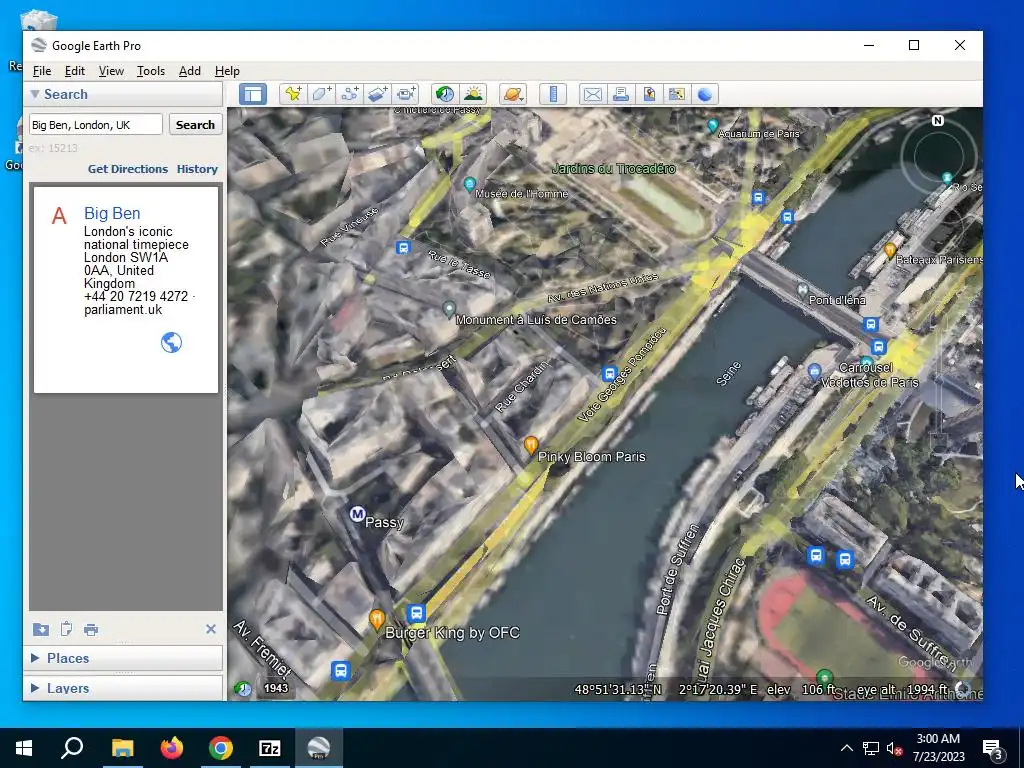
Task: Click the bus stop icon on Rue Vineuse
Action: pyautogui.click(x=403, y=248)
